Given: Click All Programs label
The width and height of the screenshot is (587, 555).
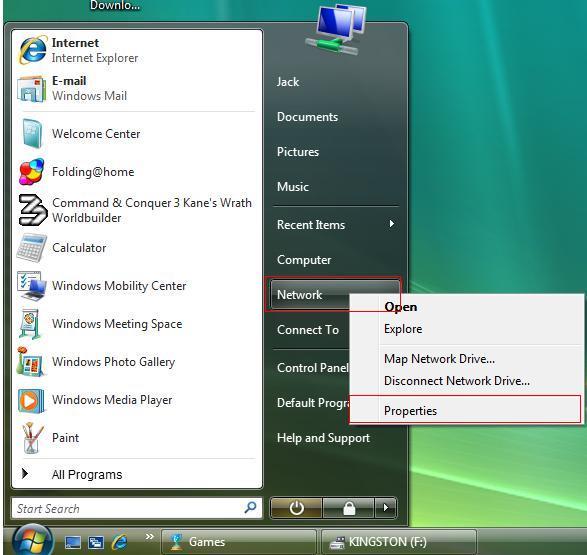Looking at the screenshot, I should [x=87, y=475].
